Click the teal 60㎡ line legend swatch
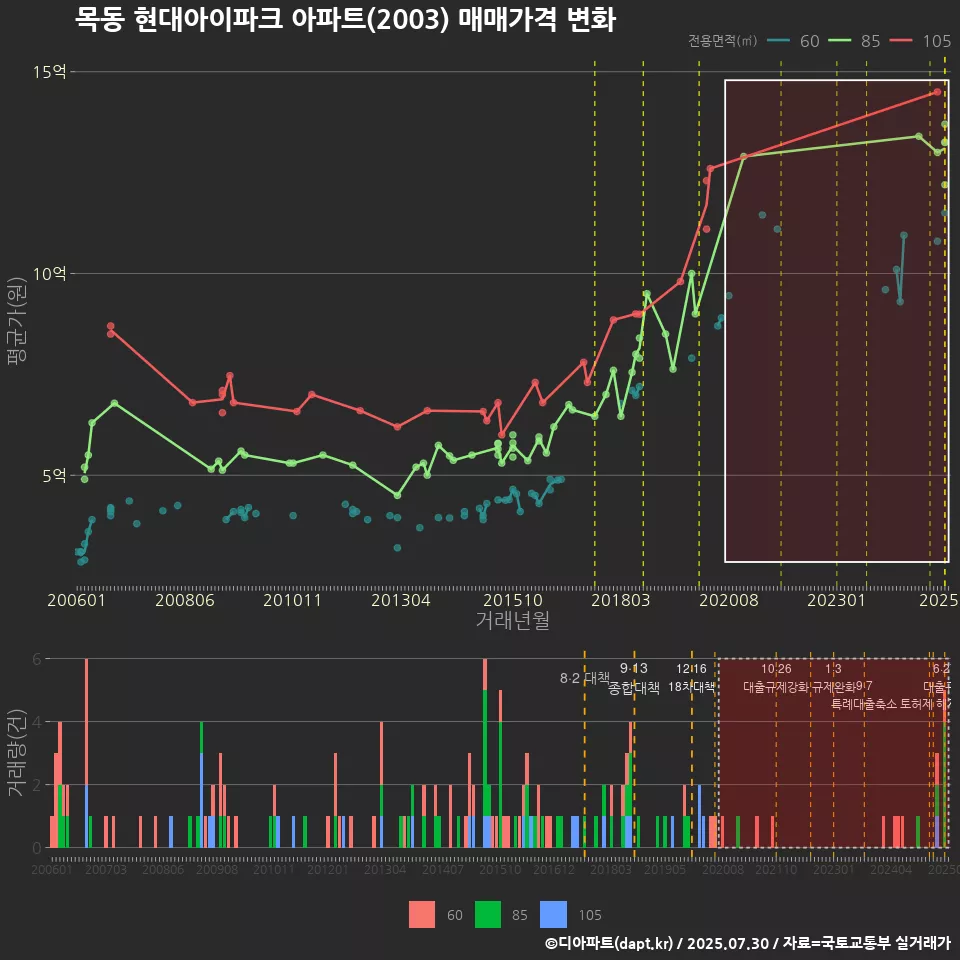This screenshot has width=960, height=960. 779,41
